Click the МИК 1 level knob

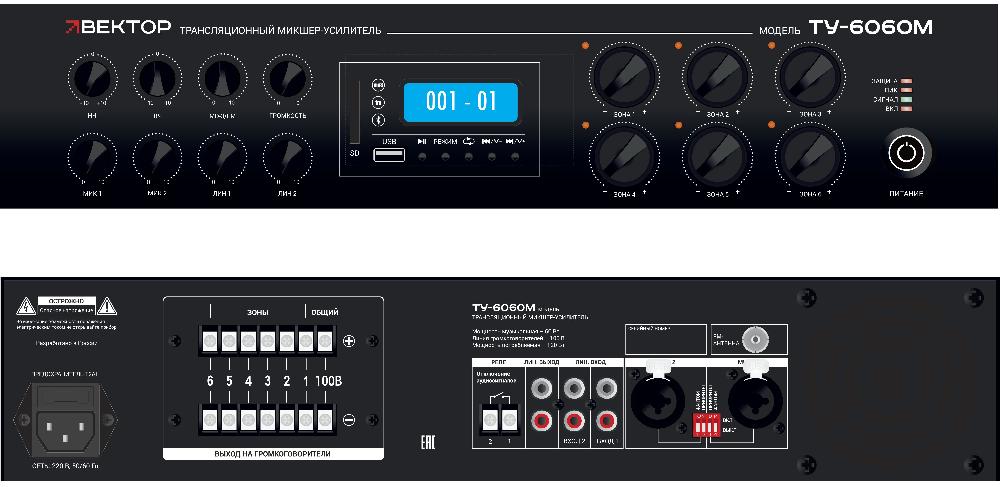(x=92, y=157)
